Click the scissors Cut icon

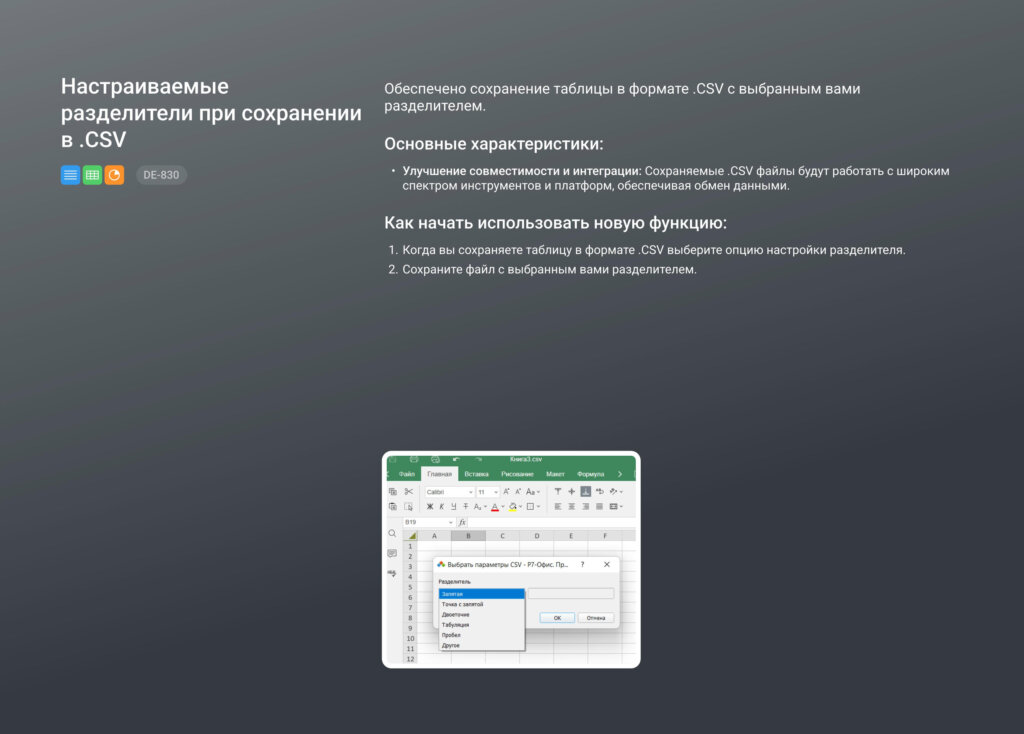tap(408, 492)
